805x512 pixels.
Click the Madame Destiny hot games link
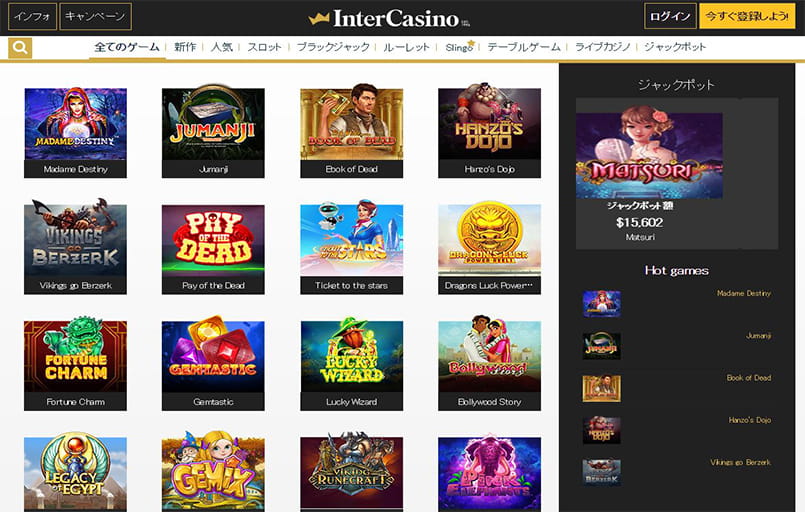744,293
